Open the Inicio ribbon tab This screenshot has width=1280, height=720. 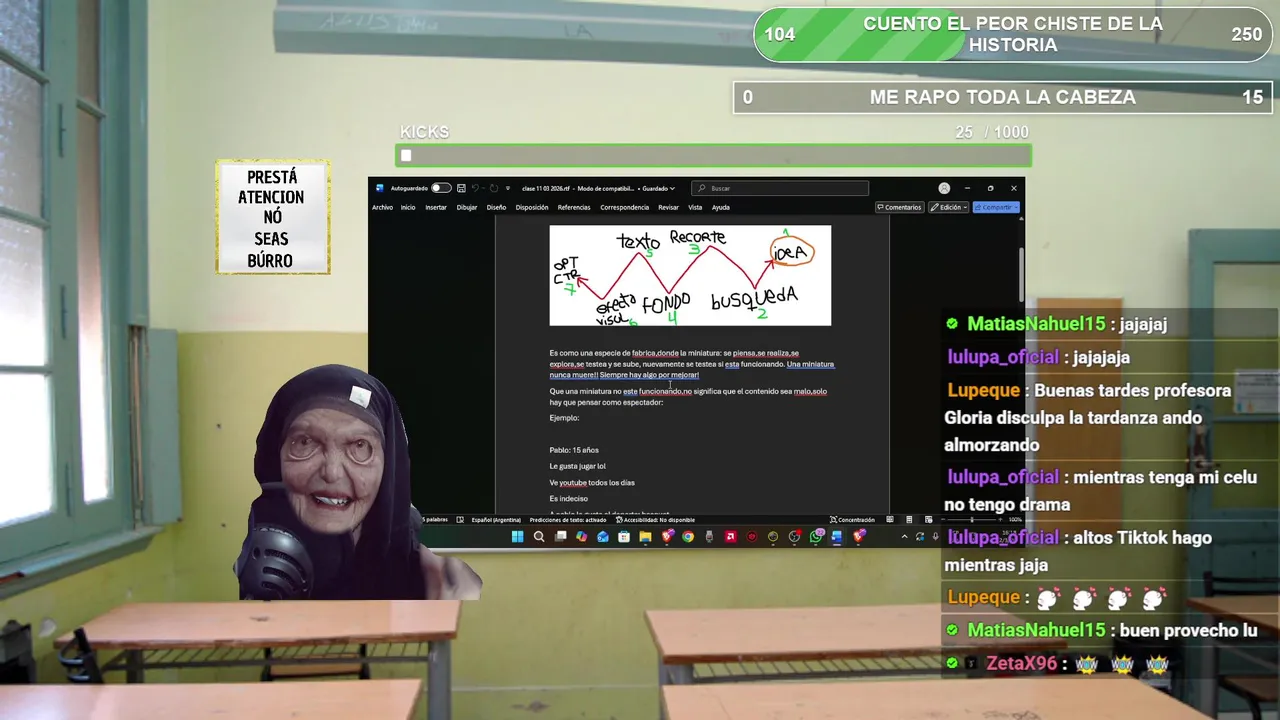[x=408, y=207]
